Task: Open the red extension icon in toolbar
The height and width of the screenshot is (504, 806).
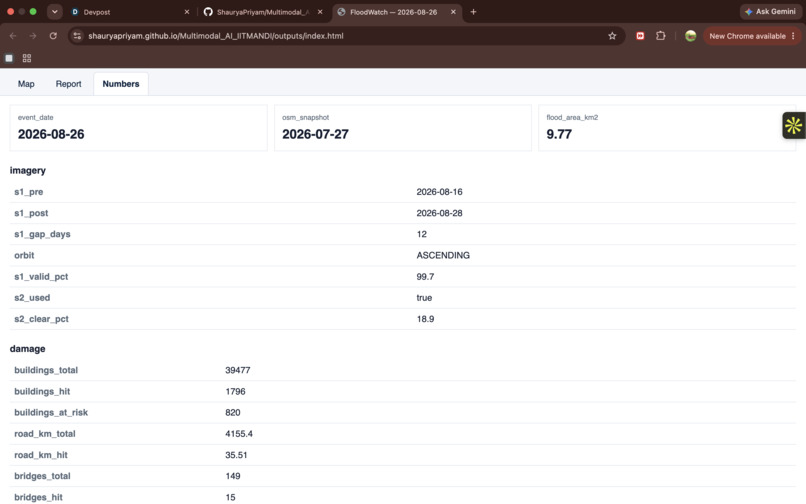Action: [x=640, y=36]
